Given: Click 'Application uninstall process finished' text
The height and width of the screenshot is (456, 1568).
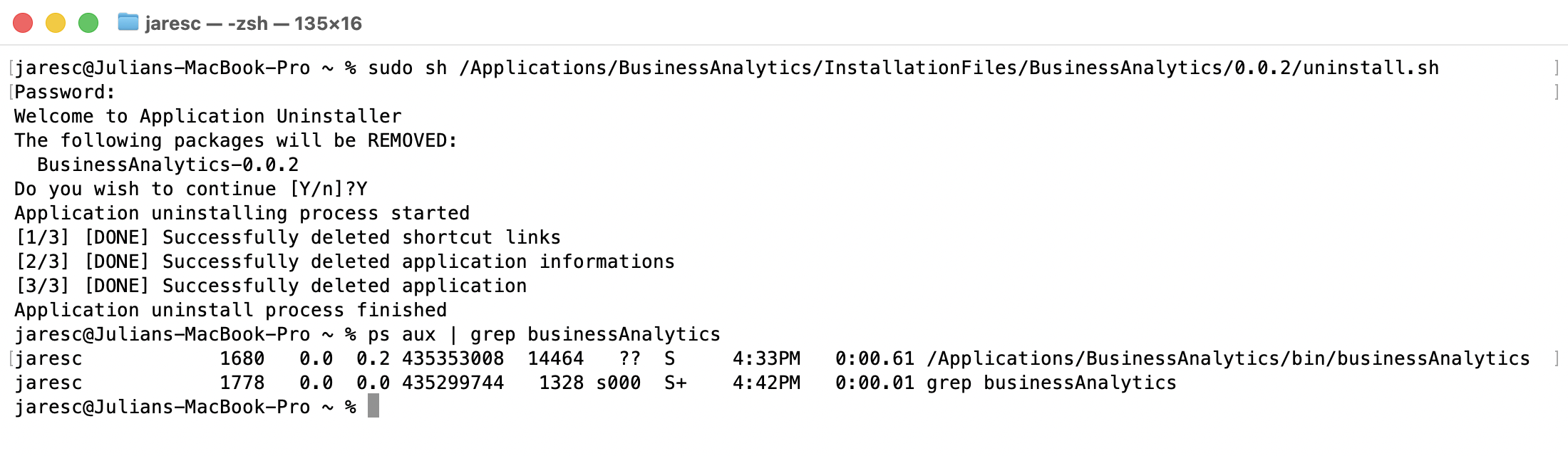Looking at the screenshot, I should coord(230,310).
